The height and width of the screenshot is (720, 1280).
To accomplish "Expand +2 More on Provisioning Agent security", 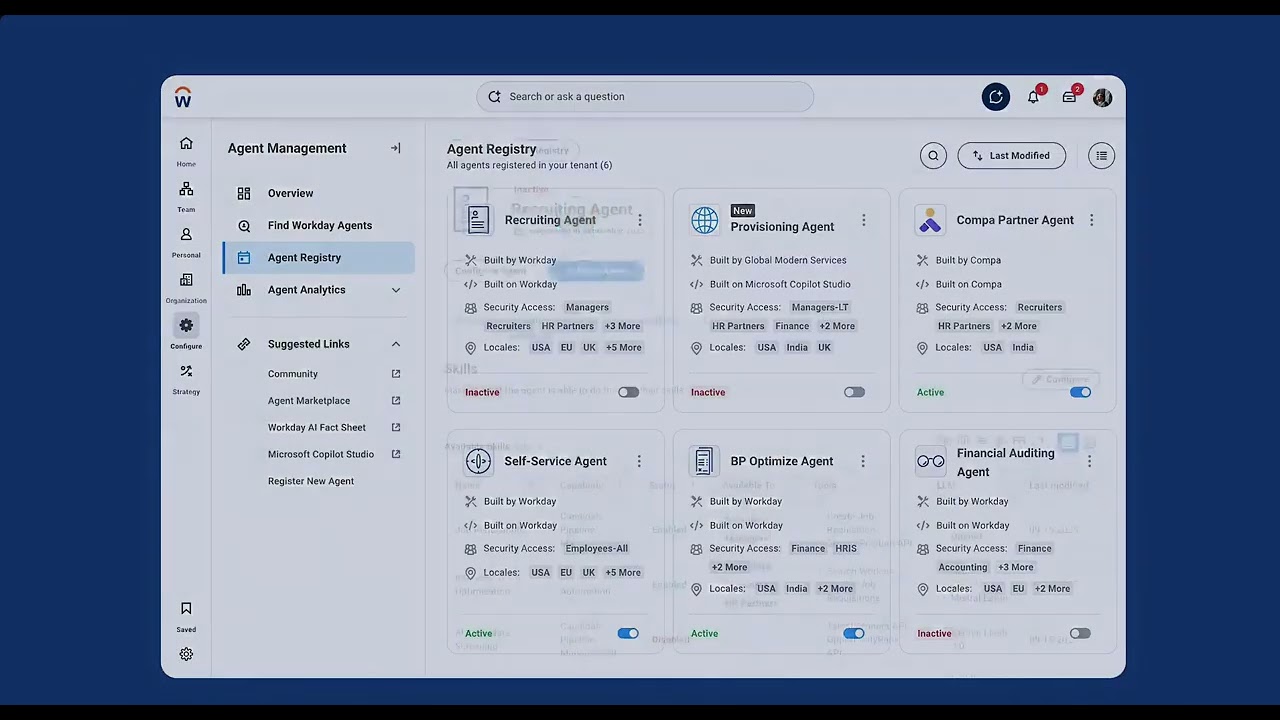I will [x=837, y=326].
